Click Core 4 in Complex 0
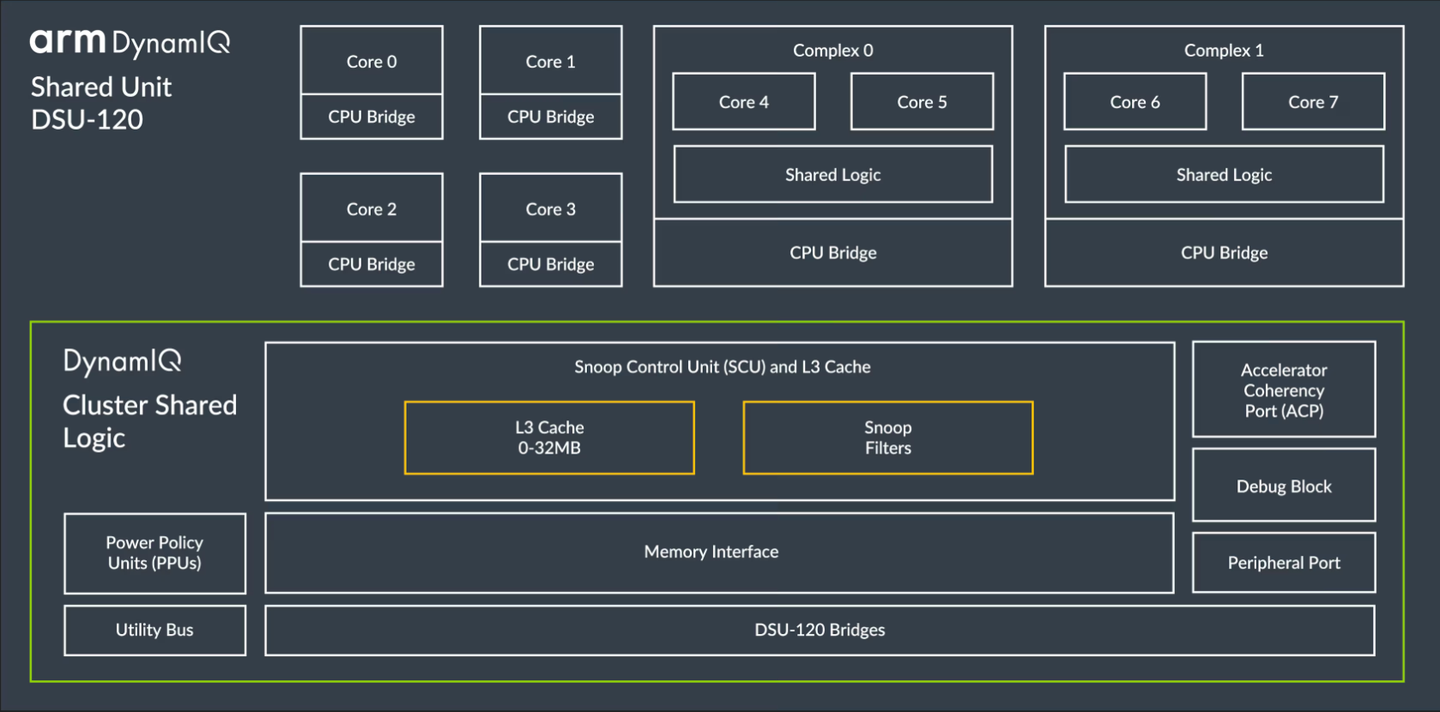The height and width of the screenshot is (712, 1440). (x=743, y=102)
